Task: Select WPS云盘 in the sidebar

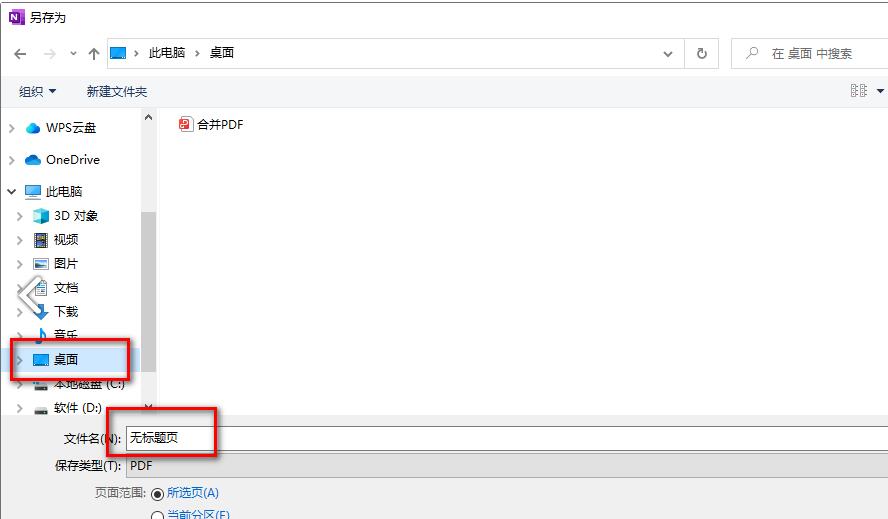Action: 71,128
